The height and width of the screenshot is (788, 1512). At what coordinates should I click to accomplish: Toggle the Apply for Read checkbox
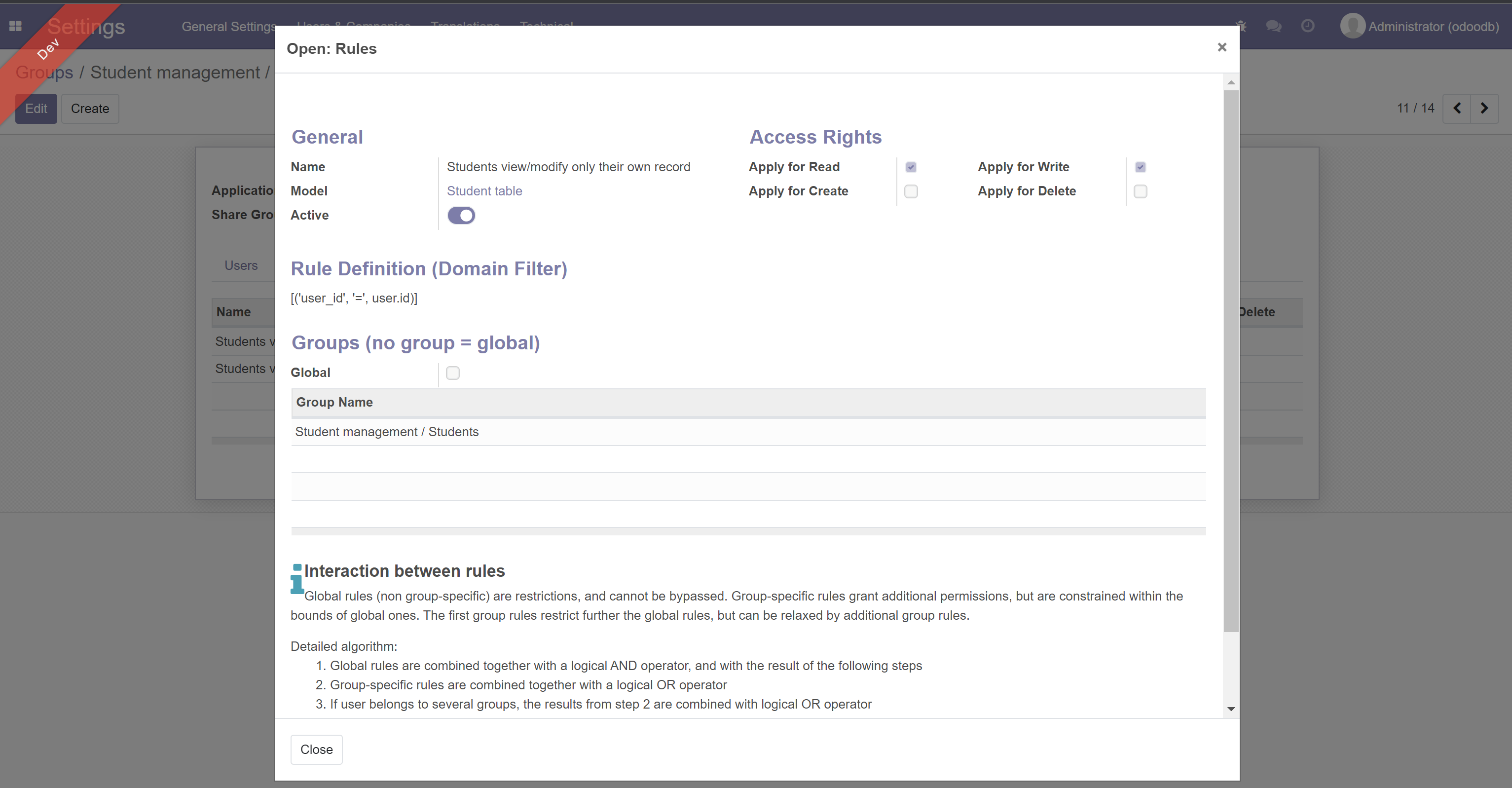click(x=910, y=167)
